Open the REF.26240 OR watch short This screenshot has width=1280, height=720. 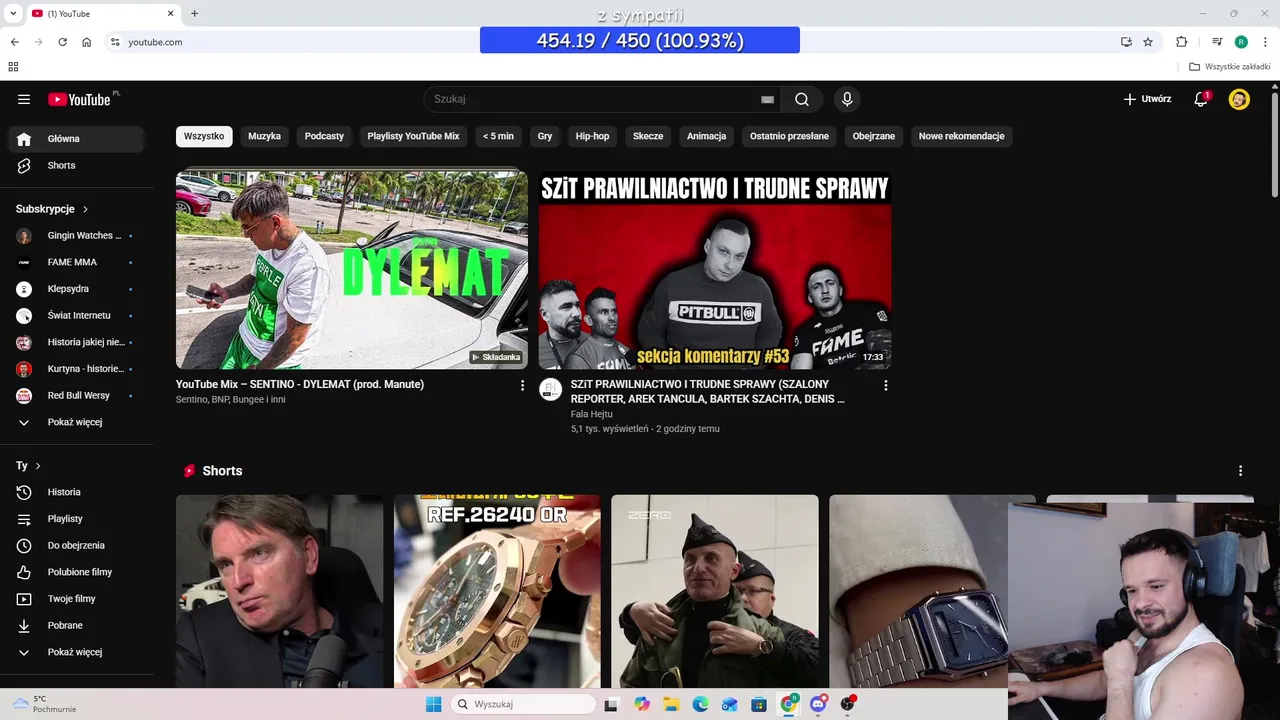click(497, 591)
